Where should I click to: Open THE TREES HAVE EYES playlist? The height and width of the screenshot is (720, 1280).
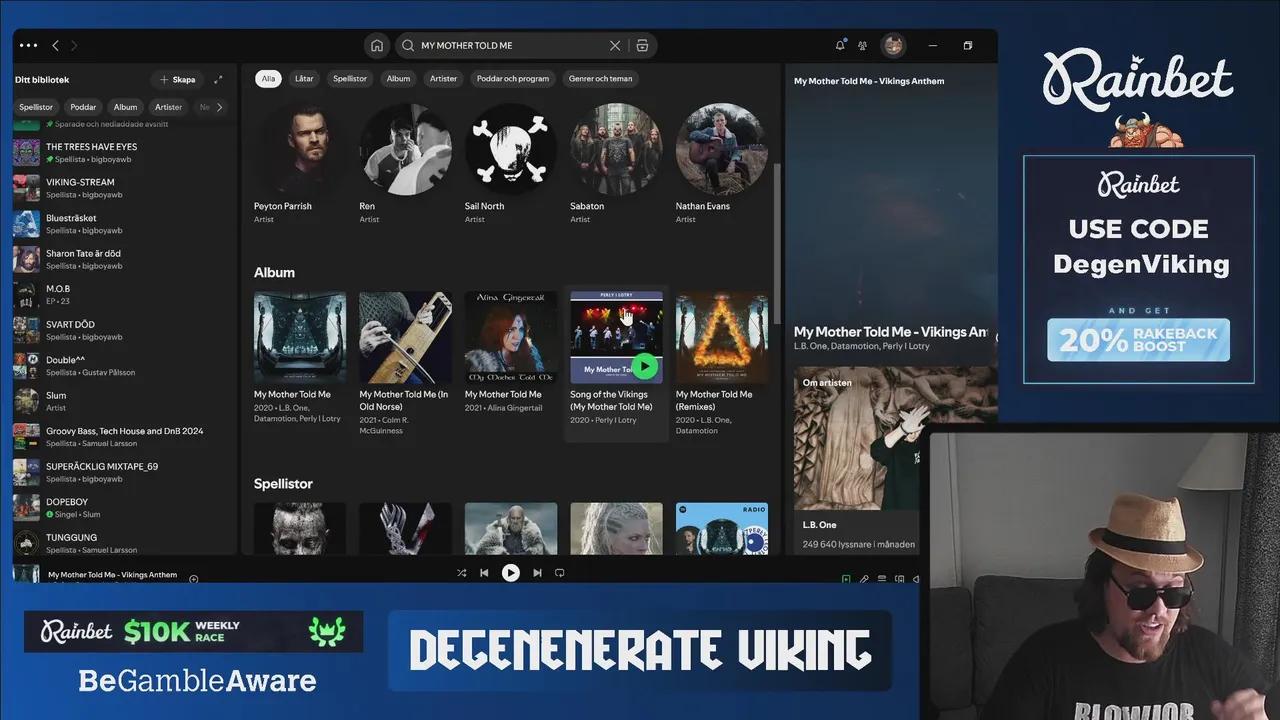pyautogui.click(x=125, y=152)
